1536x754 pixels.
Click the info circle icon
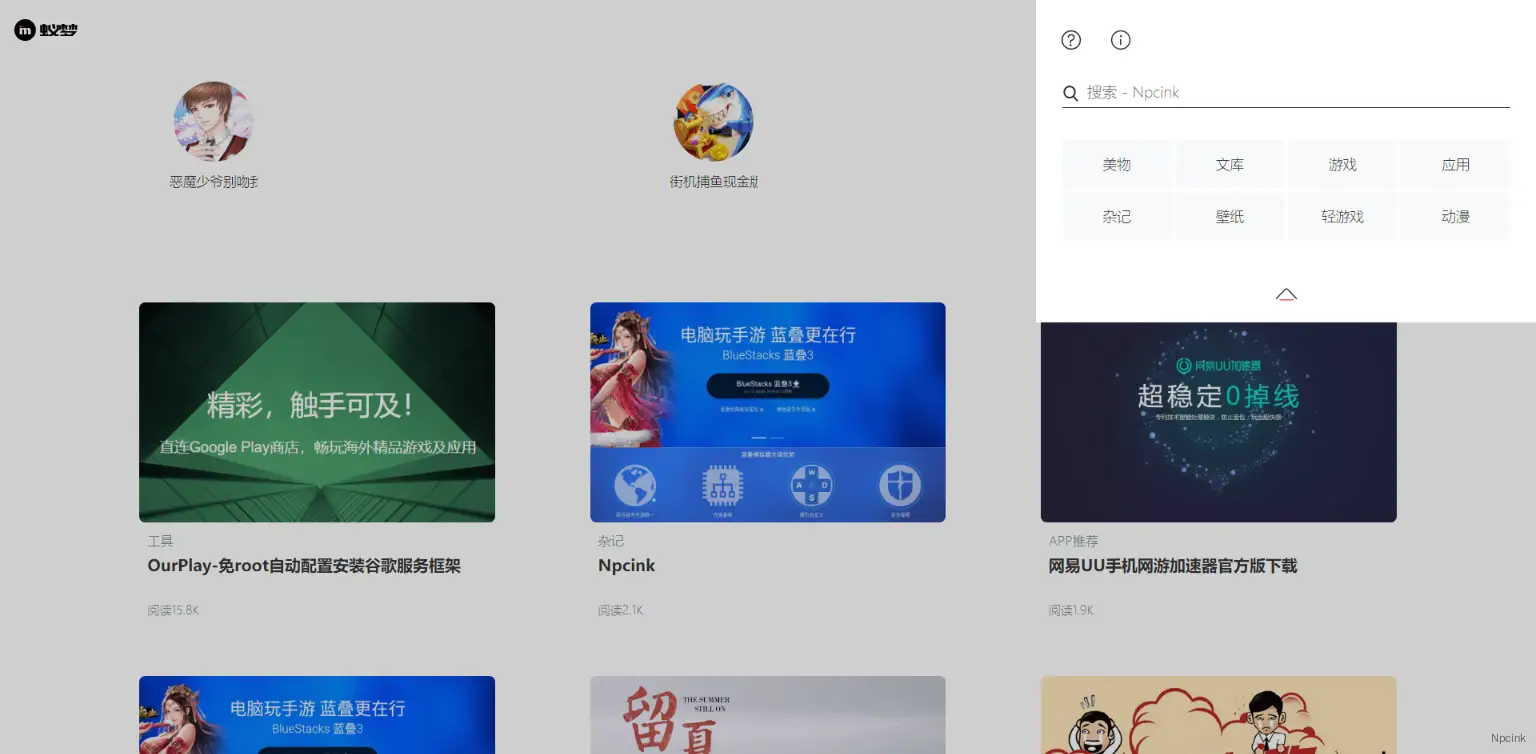tap(1120, 40)
